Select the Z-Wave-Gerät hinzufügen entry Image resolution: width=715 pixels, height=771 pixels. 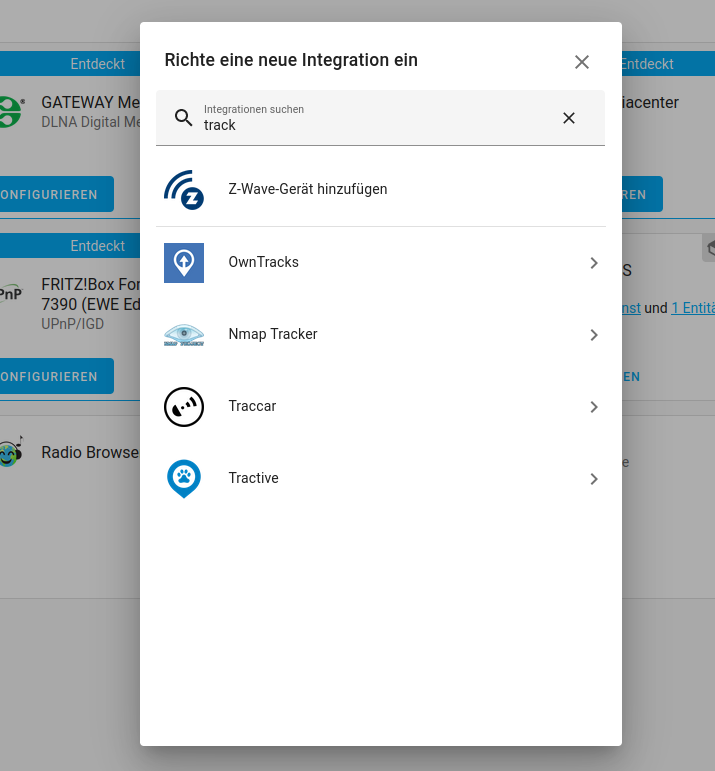coord(308,189)
